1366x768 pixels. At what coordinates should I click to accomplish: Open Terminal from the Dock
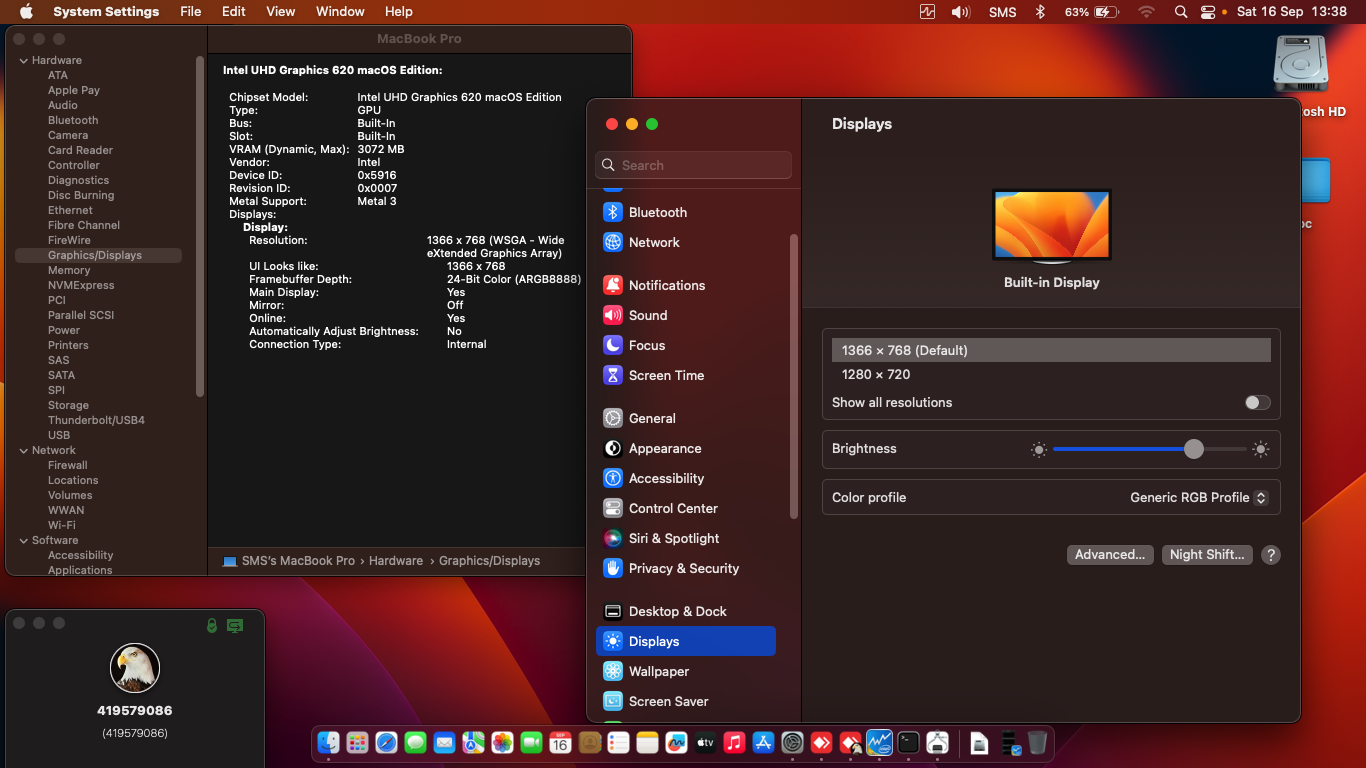[x=908, y=743]
